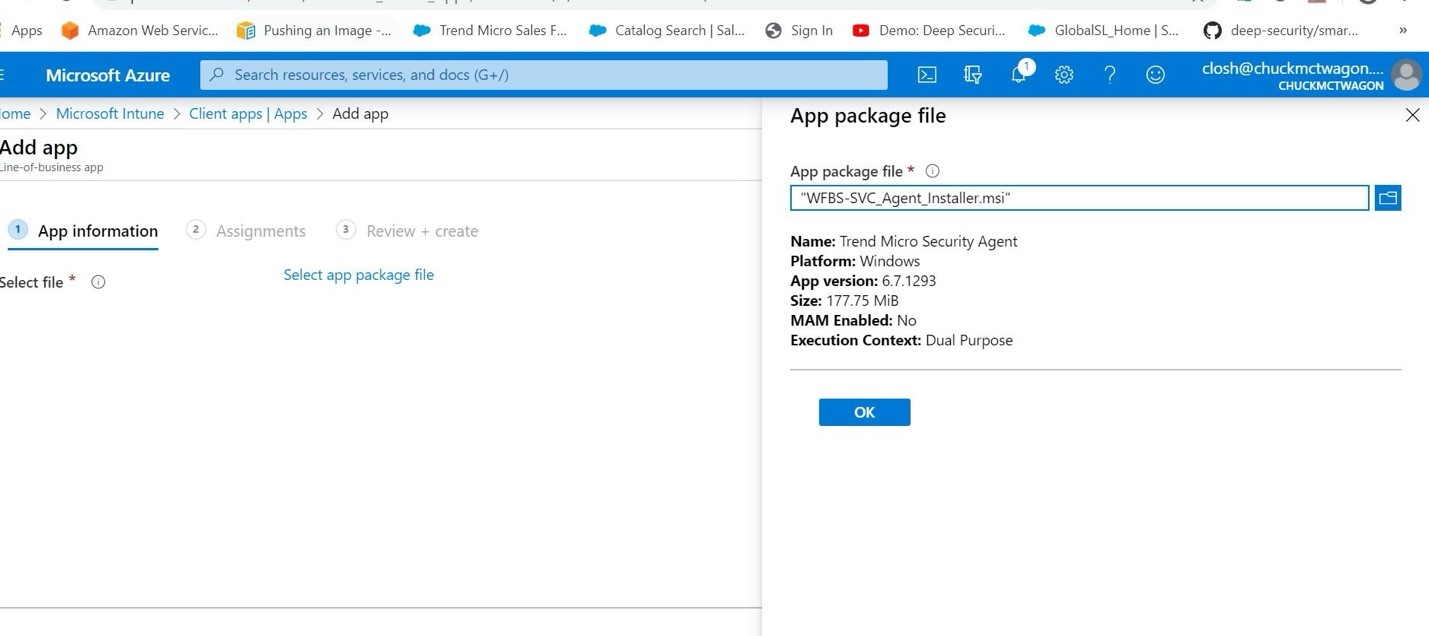This screenshot has width=1429, height=636.
Task: Click Select app package file link
Action: pyautogui.click(x=358, y=275)
